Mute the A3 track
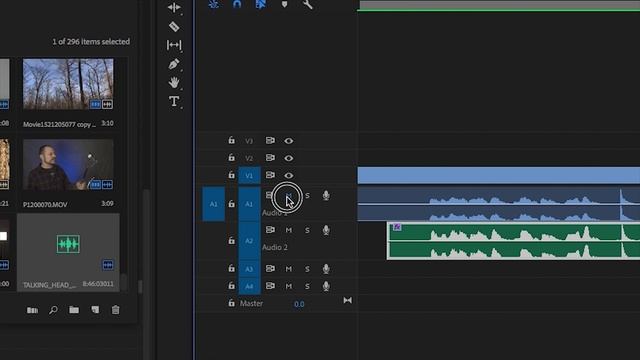Image resolution: width=640 pixels, height=360 pixels. (x=289, y=269)
